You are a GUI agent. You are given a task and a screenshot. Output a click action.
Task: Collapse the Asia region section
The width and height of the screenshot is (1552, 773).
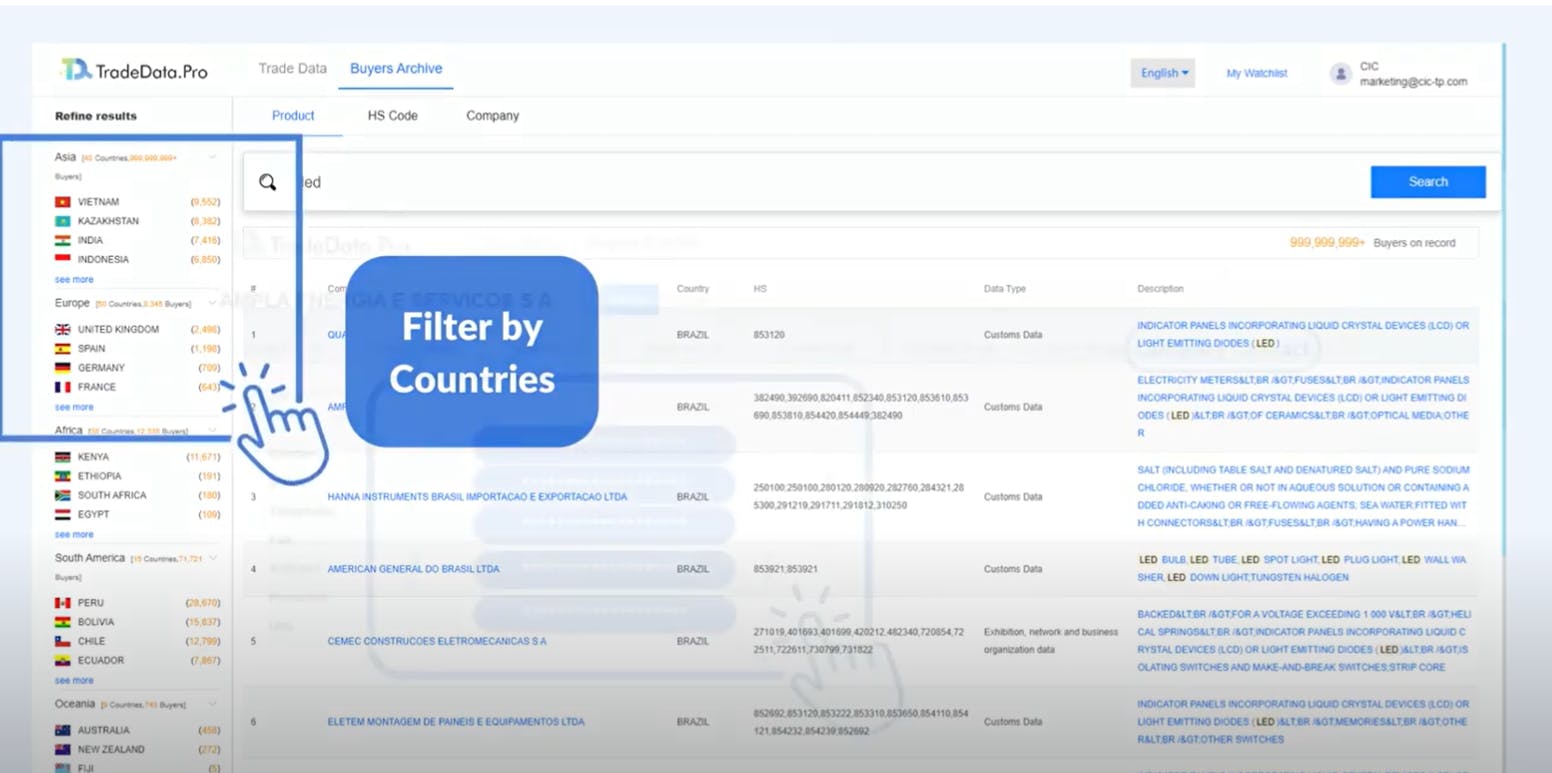coord(212,157)
